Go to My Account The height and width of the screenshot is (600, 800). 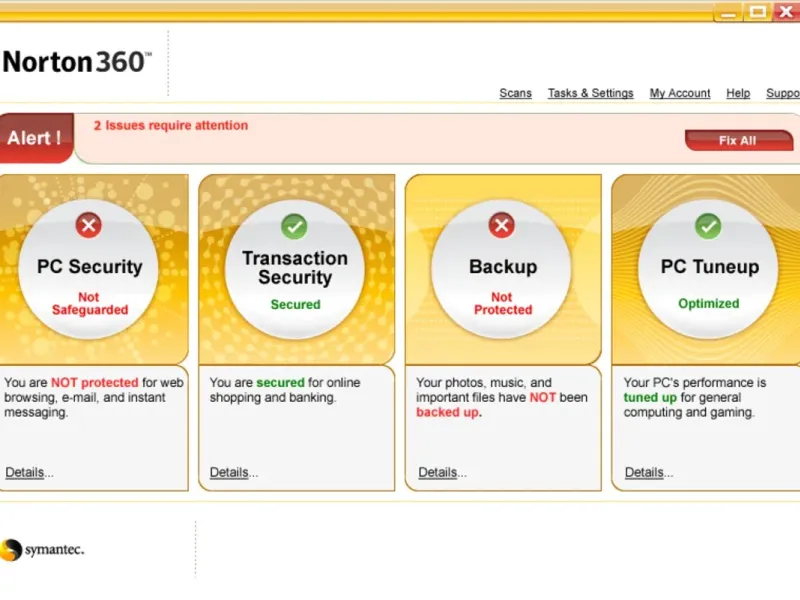pos(680,93)
